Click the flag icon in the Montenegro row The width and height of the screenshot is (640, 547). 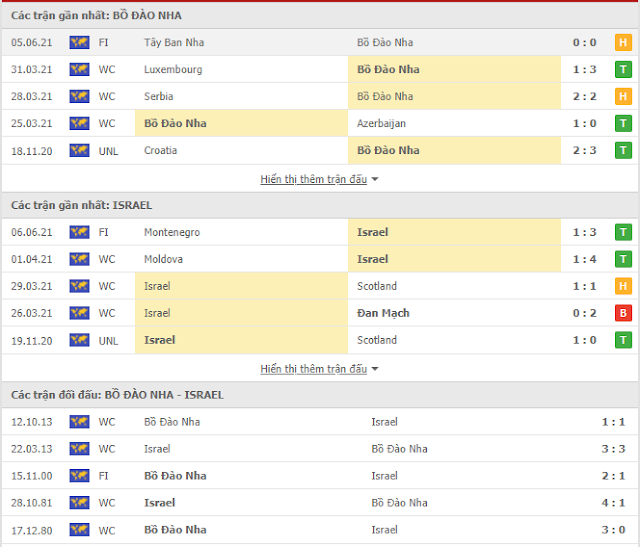pos(79,232)
